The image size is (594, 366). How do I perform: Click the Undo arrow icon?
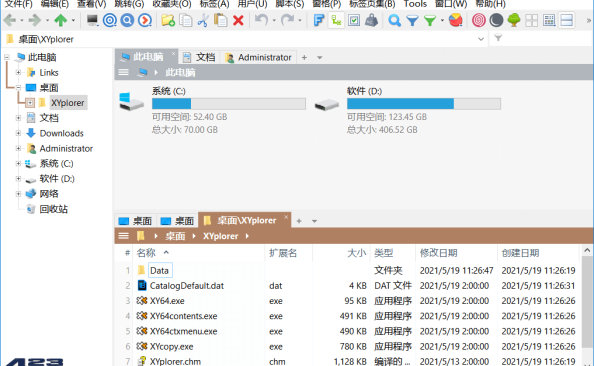pyautogui.click(x=261, y=20)
